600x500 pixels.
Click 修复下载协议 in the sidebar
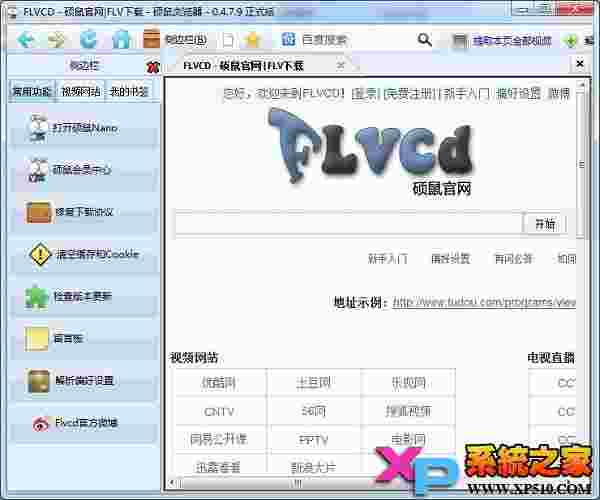pos(84,212)
